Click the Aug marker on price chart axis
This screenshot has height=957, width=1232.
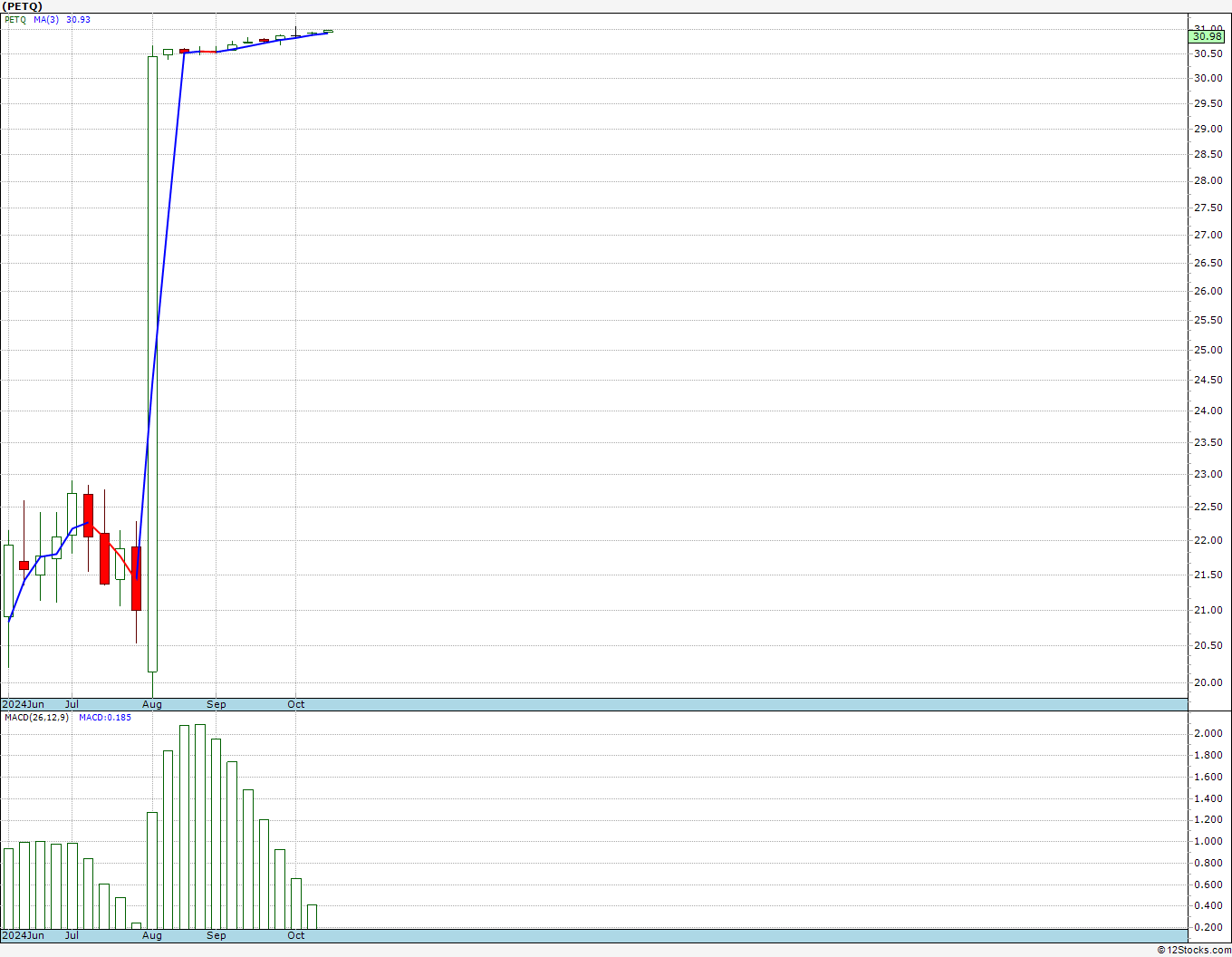[152, 704]
